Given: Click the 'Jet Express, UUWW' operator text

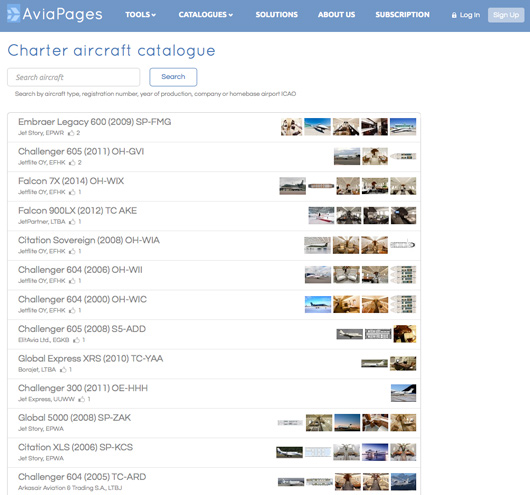Looking at the screenshot, I should (46, 399).
